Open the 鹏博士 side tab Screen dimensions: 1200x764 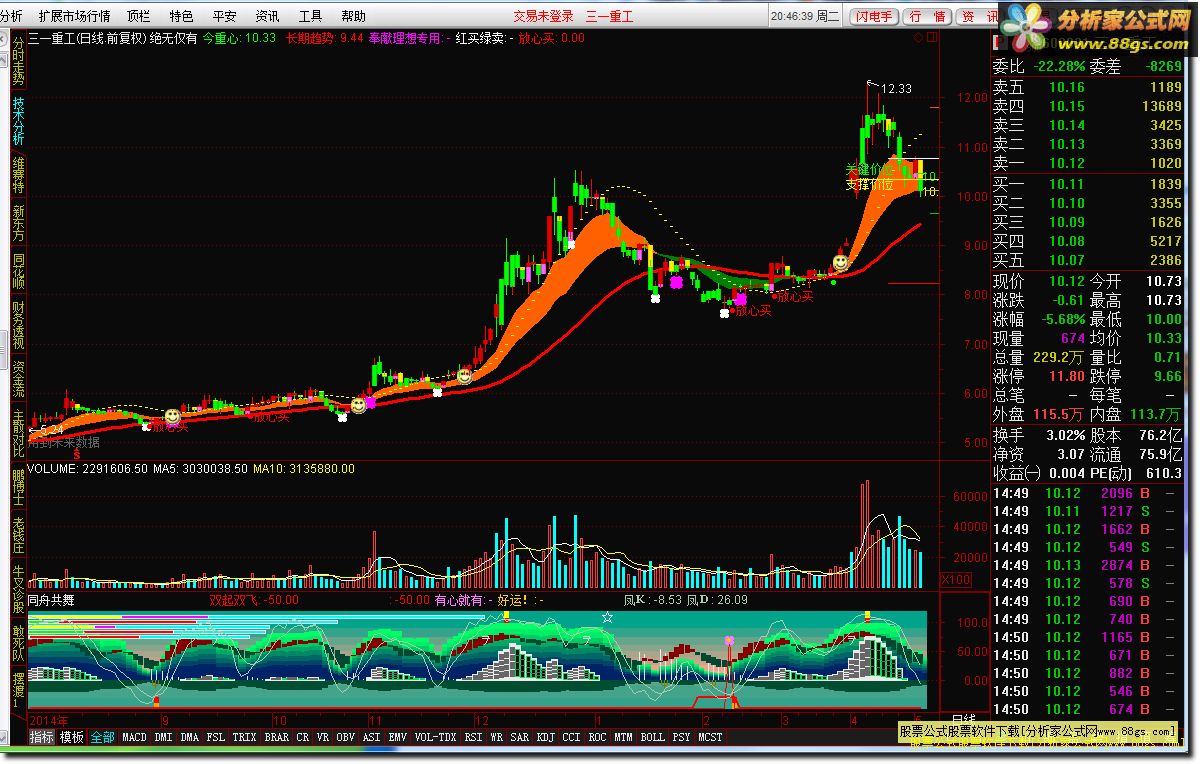(x=18, y=487)
